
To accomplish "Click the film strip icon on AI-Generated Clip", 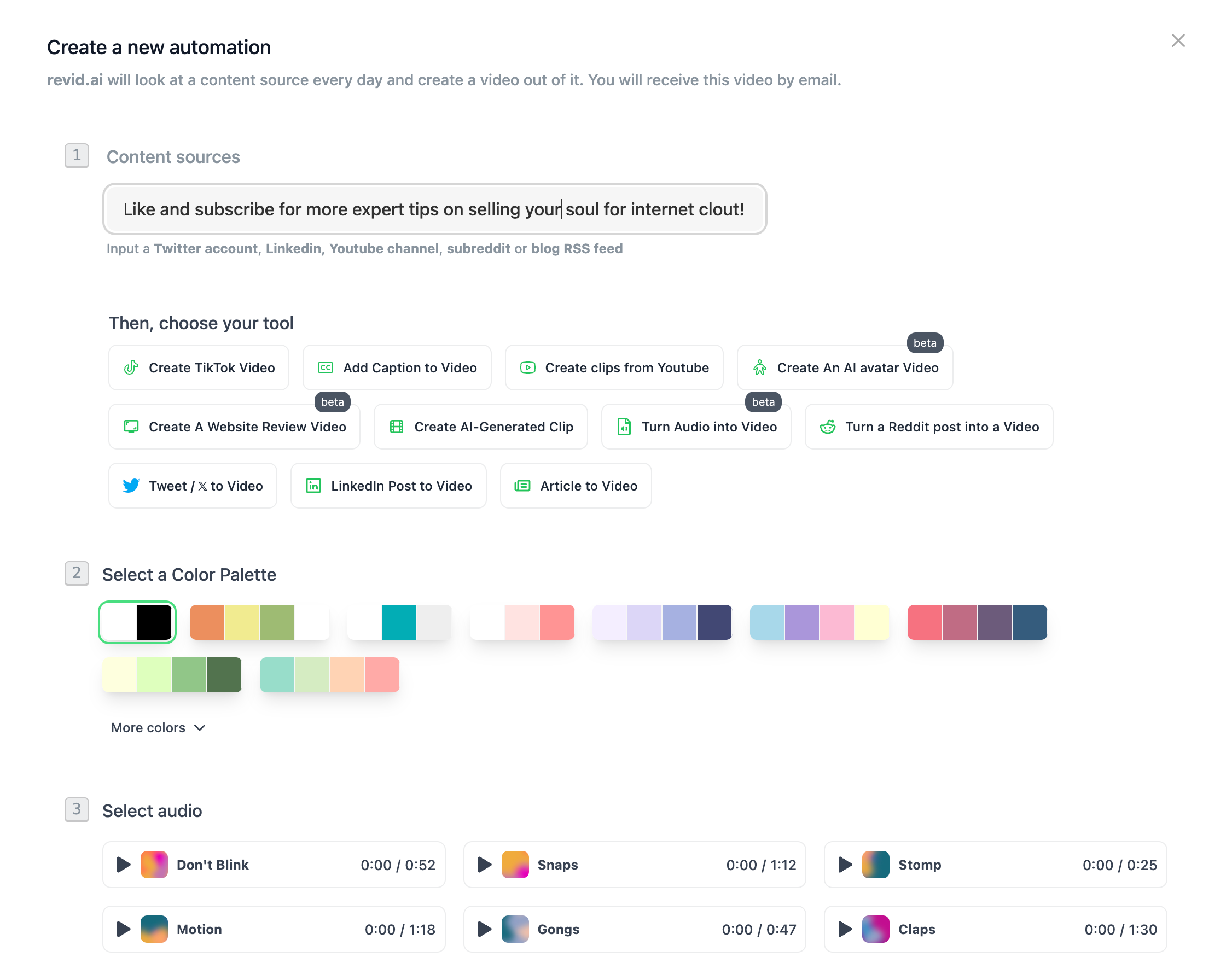I will pos(398,427).
